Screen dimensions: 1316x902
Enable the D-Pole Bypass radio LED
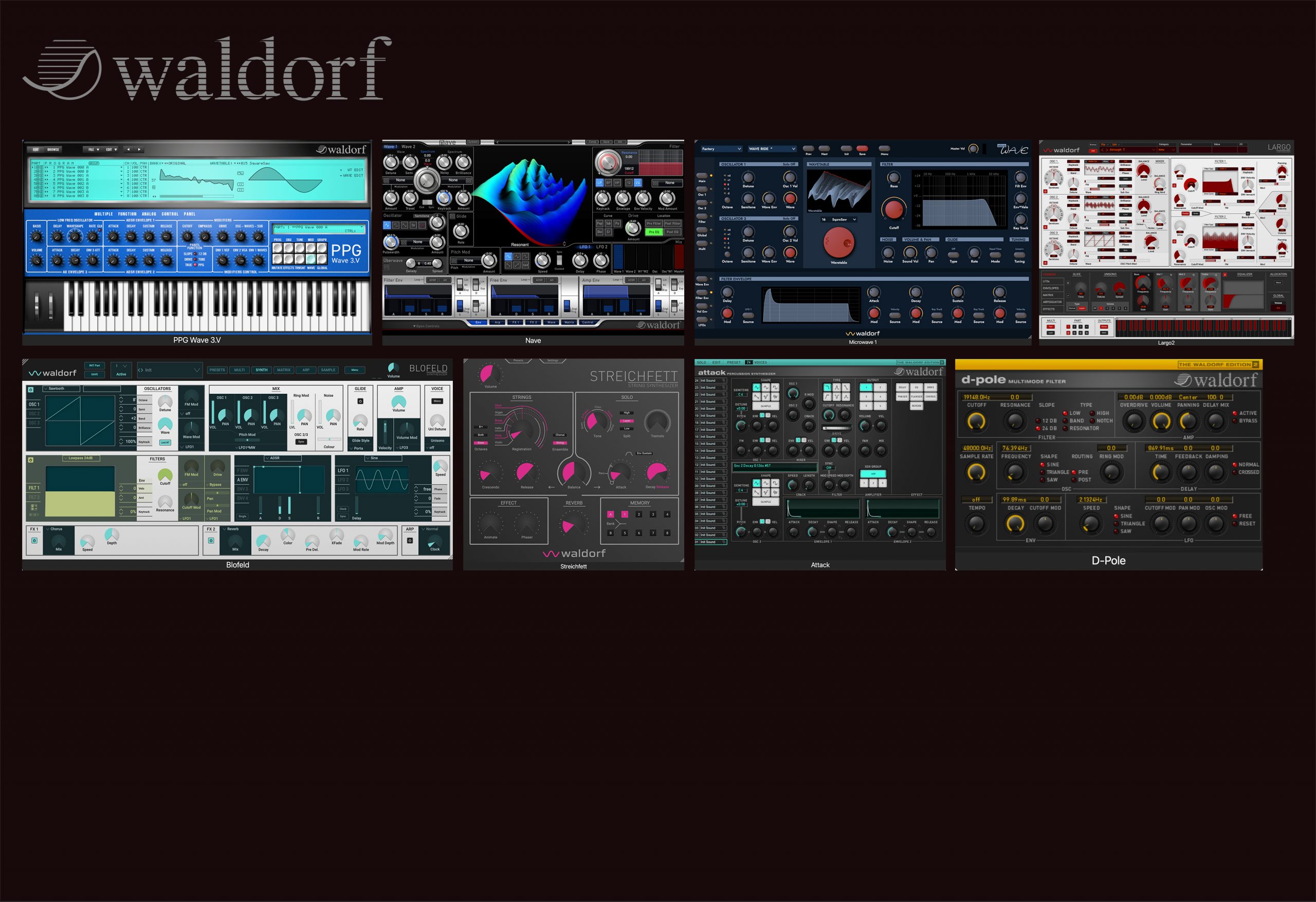coord(1235,421)
